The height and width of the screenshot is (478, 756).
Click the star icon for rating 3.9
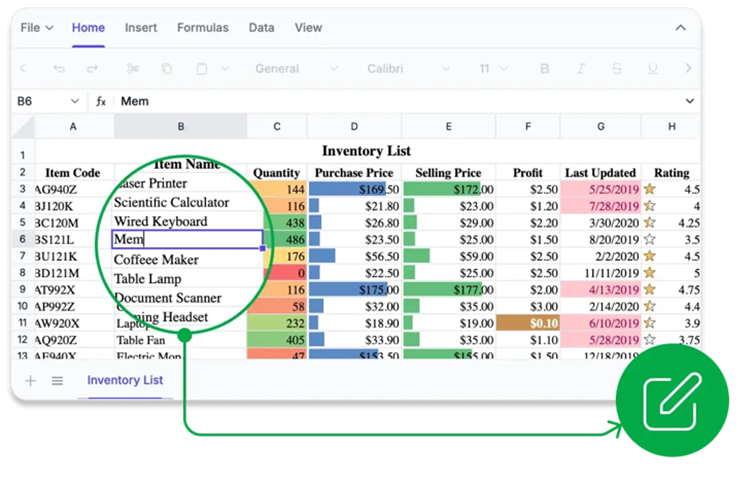650,323
